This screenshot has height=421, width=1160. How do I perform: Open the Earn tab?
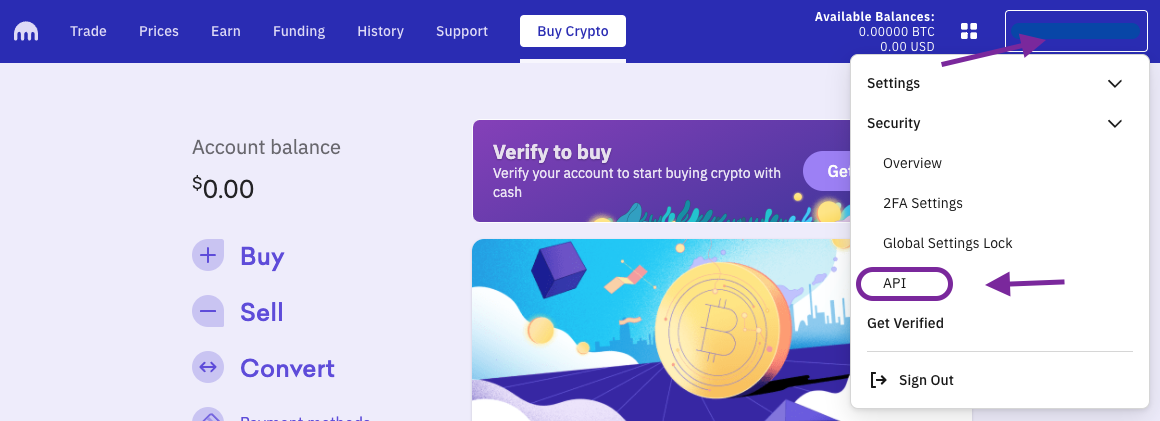pyautogui.click(x=226, y=31)
